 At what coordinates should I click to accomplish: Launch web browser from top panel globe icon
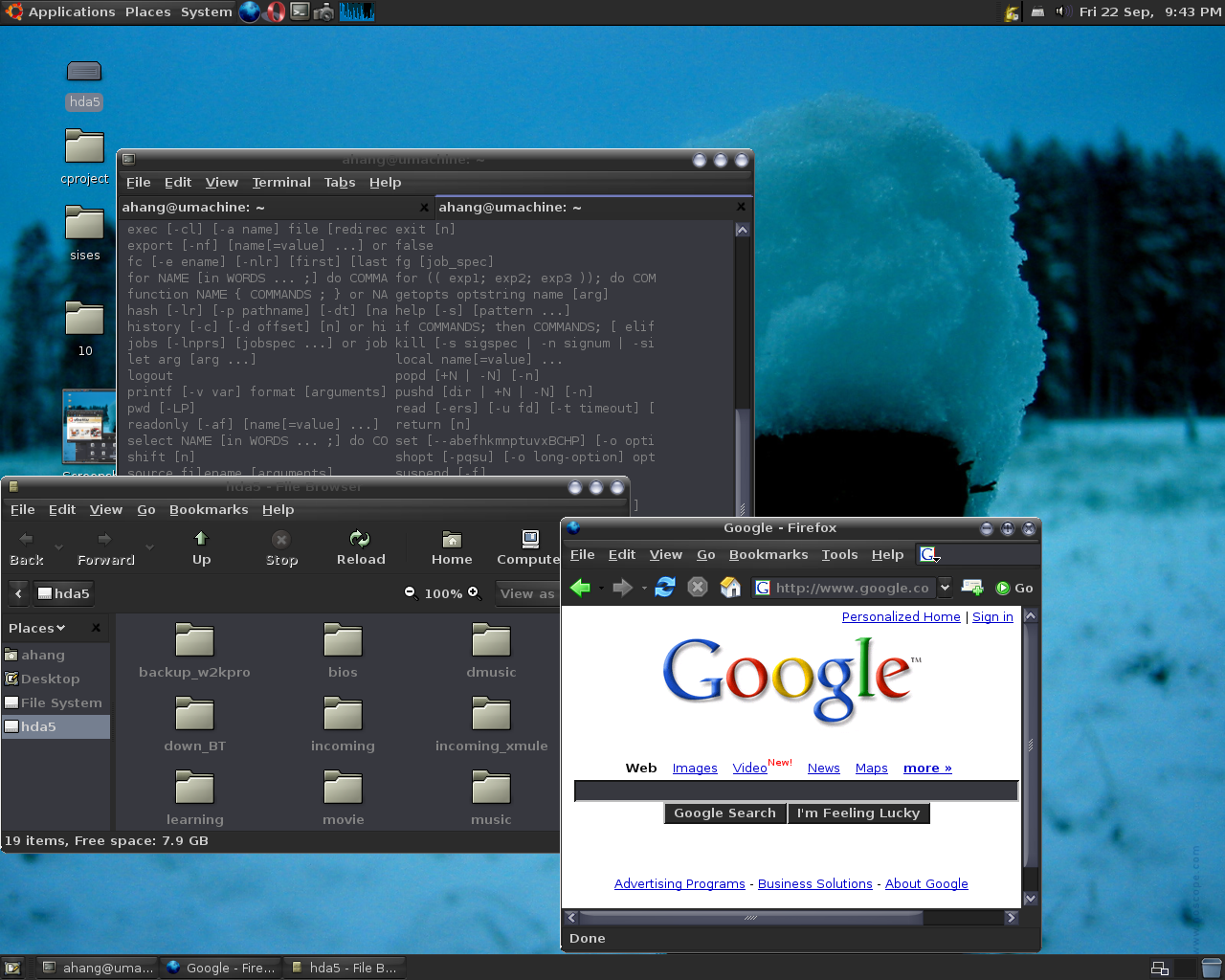coord(249,11)
